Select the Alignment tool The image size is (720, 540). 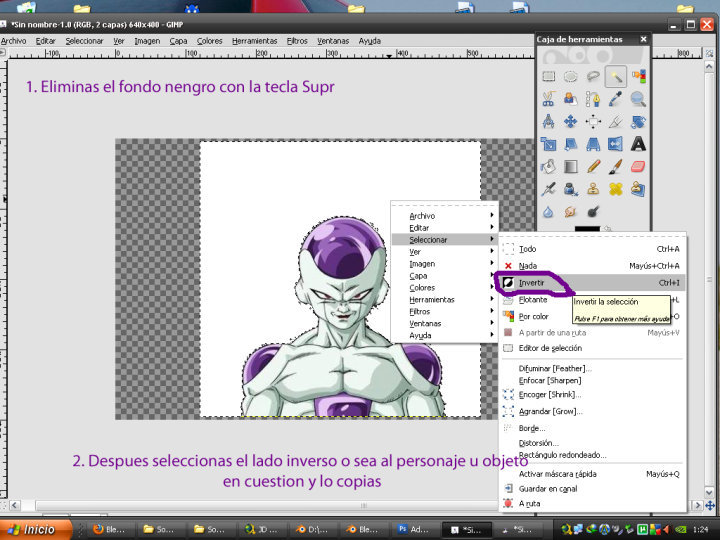click(593, 121)
